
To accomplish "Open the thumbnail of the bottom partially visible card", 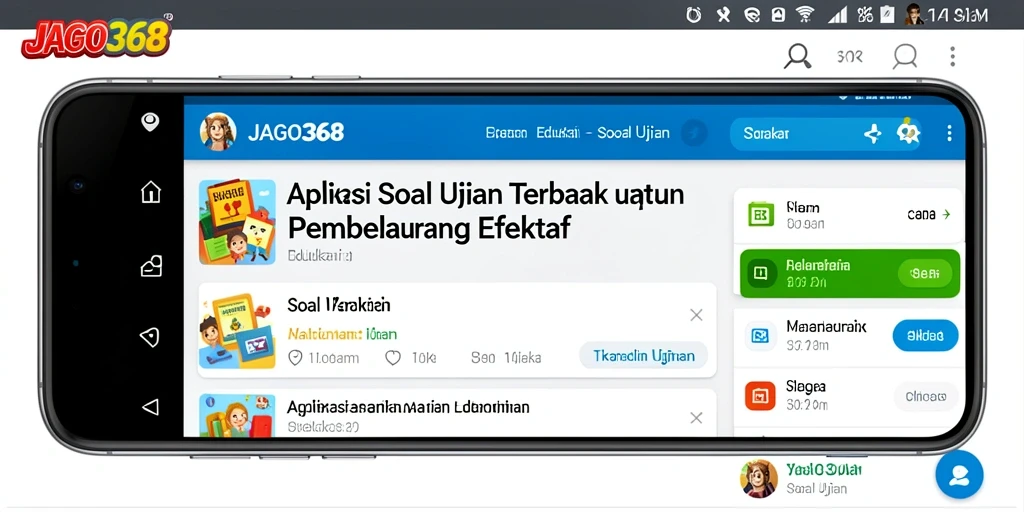I will 237,415.
